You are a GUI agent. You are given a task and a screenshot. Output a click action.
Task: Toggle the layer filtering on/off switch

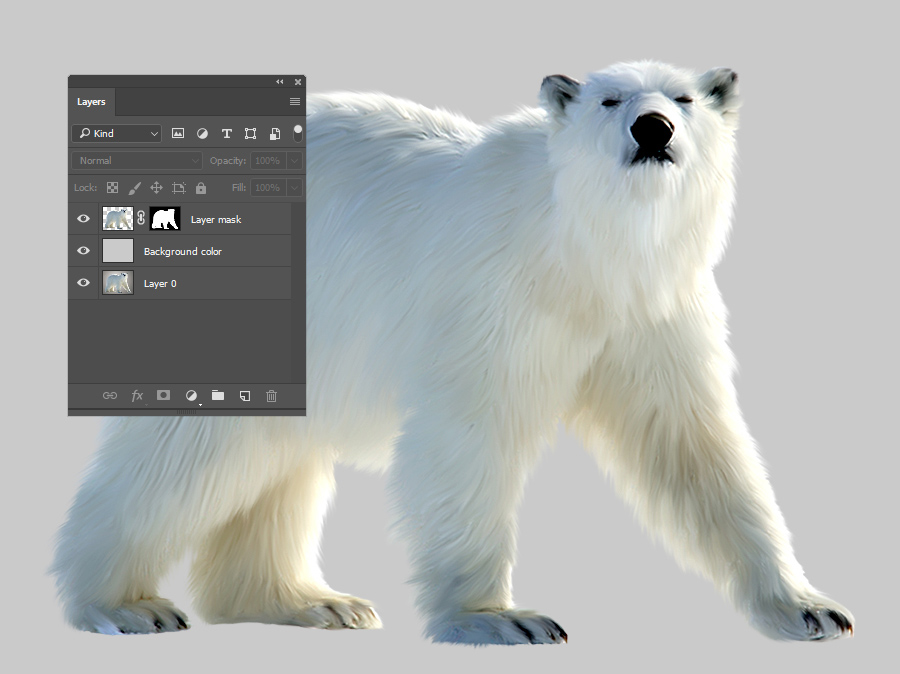[x=297, y=132]
